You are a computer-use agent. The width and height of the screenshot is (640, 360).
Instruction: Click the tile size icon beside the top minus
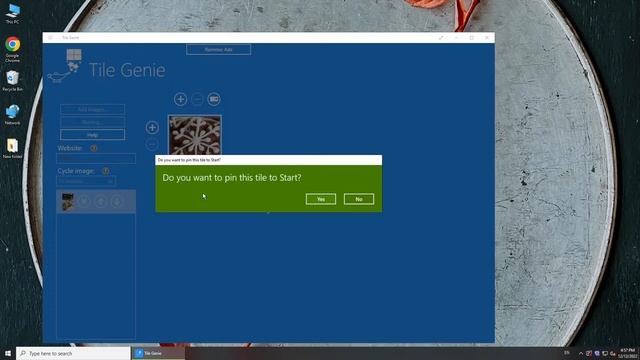click(214, 99)
